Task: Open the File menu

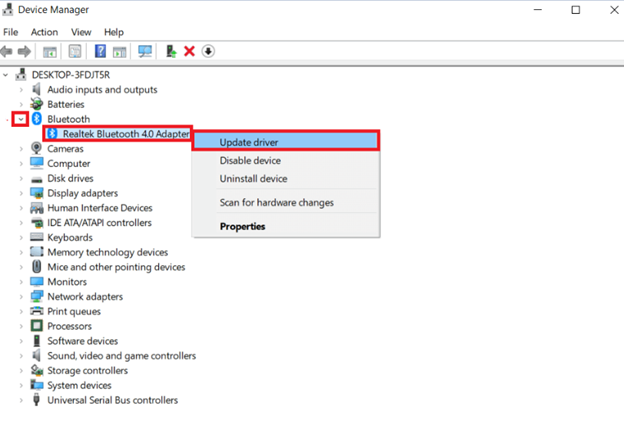Action: pos(10,32)
